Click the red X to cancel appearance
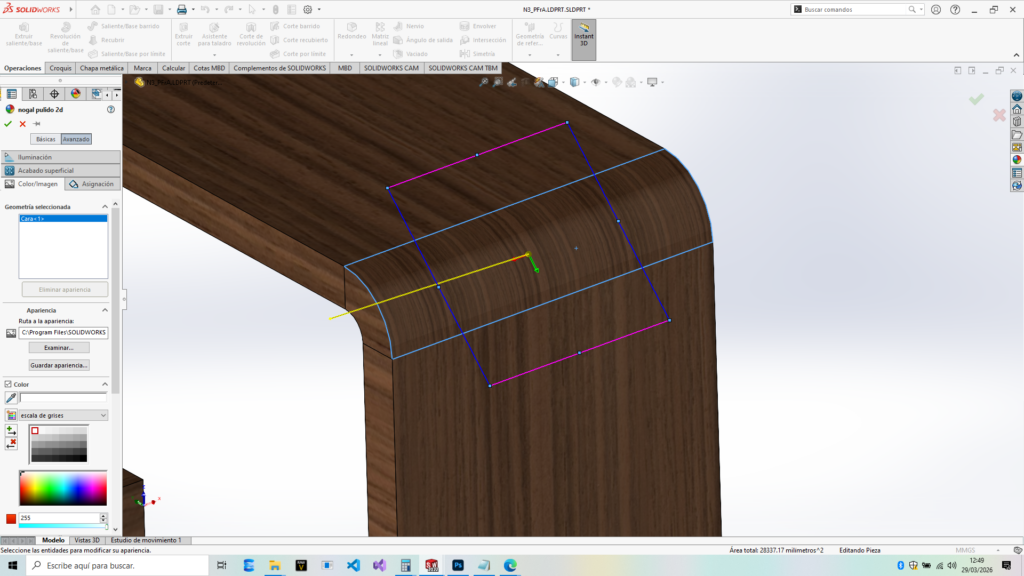 (x=22, y=124)
